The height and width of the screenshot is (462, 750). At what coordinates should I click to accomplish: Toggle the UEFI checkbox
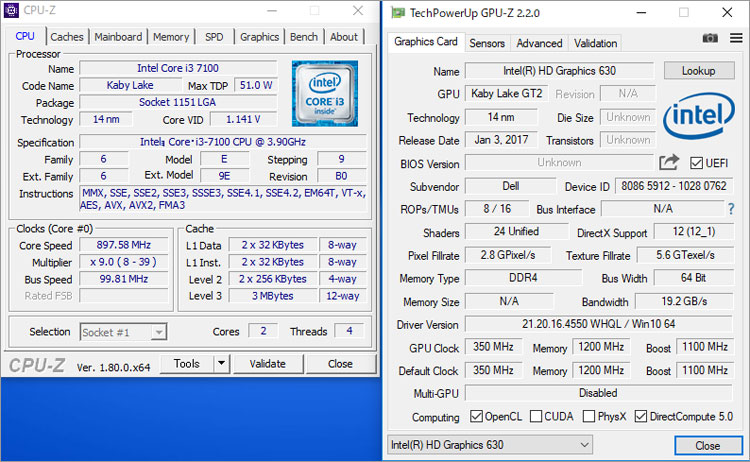(x=696, y=163)
